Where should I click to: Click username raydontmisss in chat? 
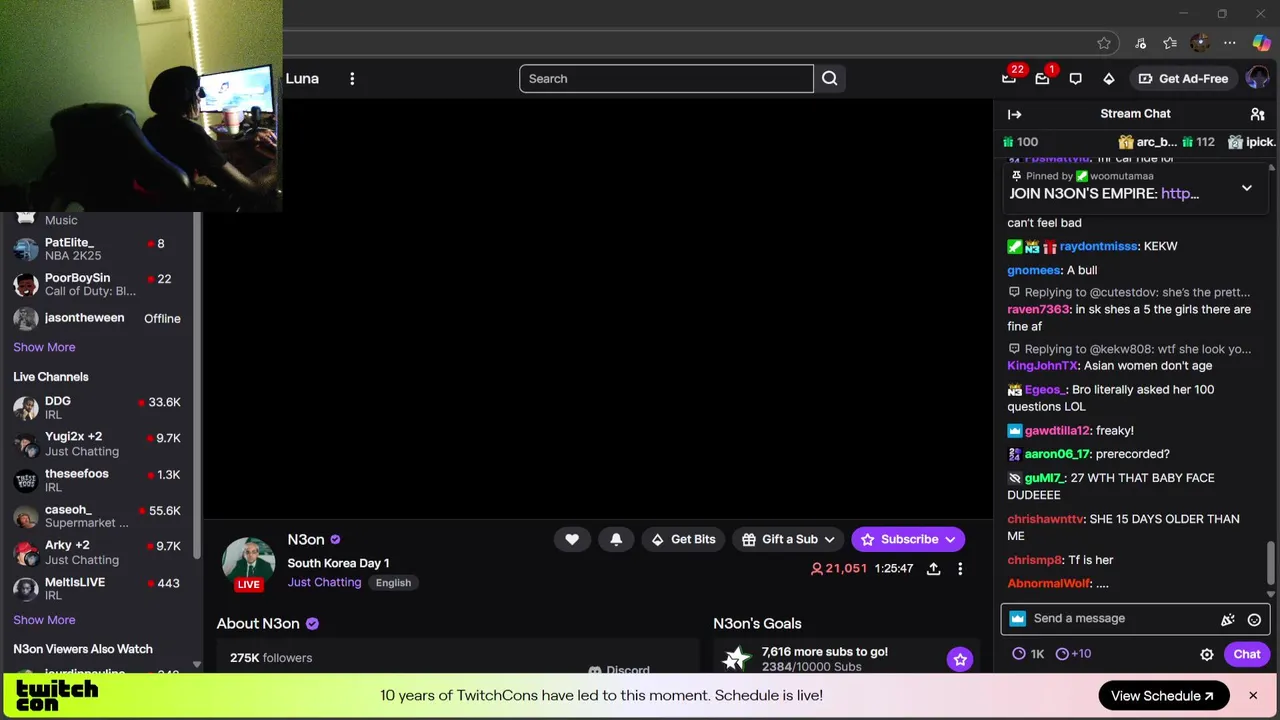point(1098,246)
